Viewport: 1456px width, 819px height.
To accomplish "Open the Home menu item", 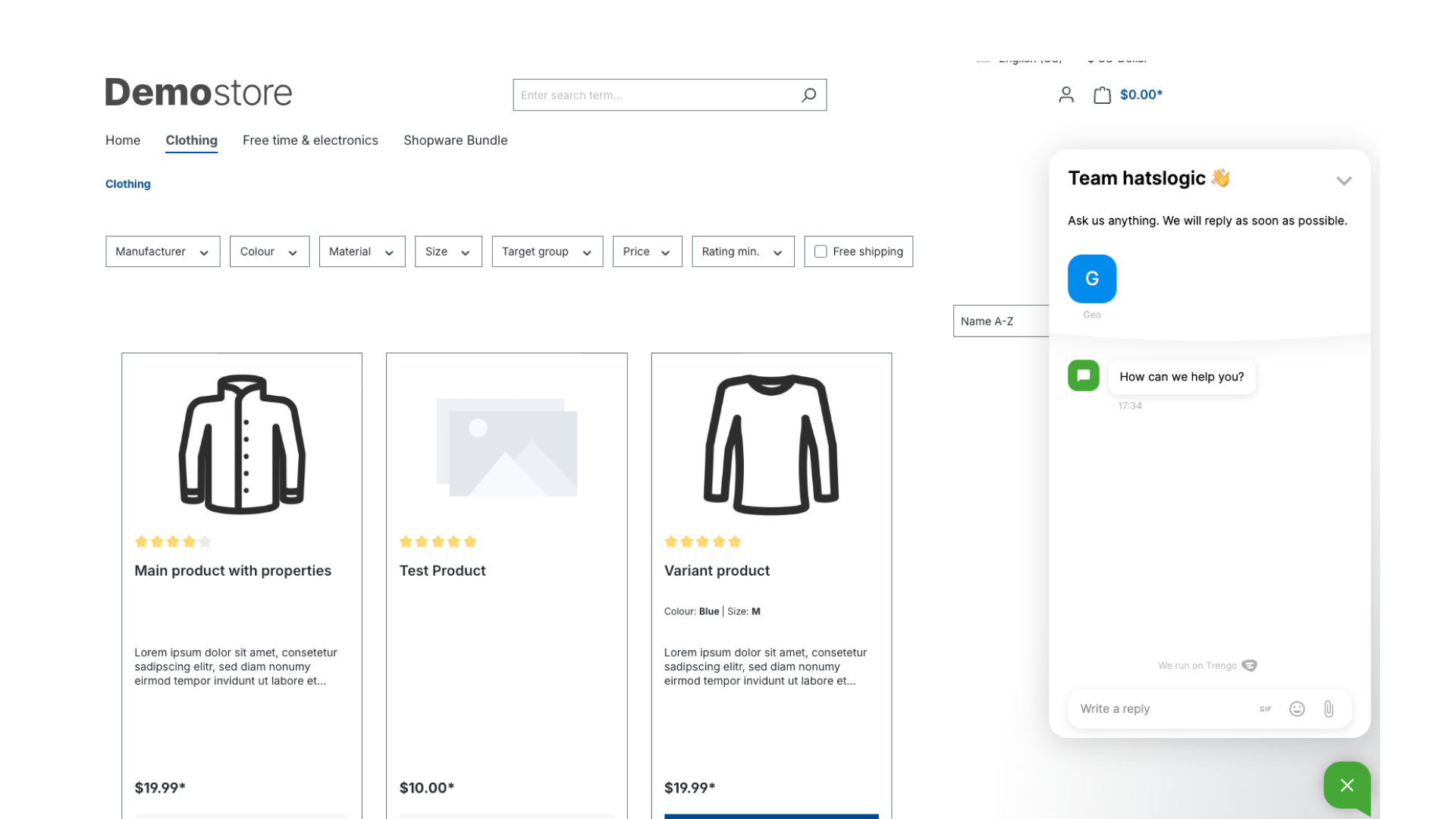I will pyautogui.click(x=123, y=139).
